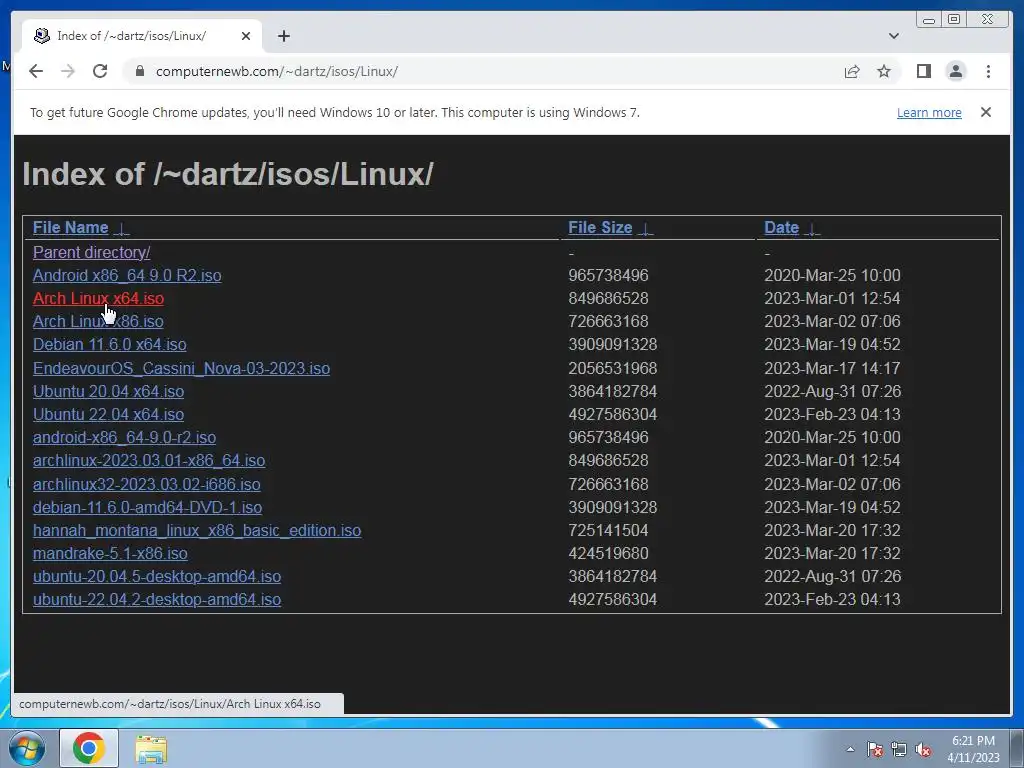Close the Index of /~dartz tab

(x=246, y=36)
